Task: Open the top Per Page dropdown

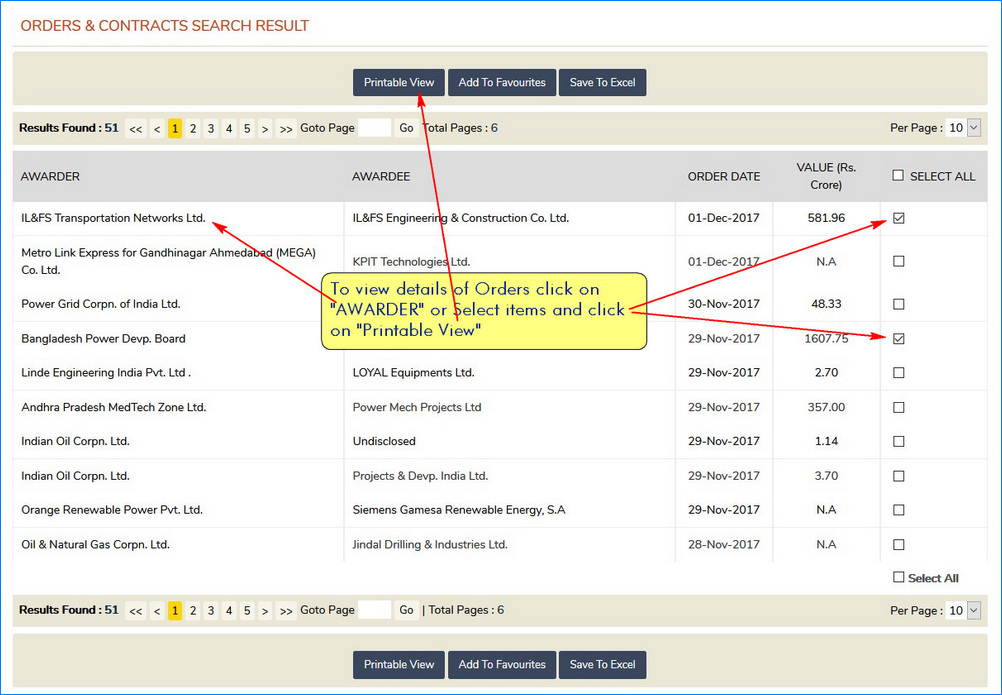Action: point(964,128)
